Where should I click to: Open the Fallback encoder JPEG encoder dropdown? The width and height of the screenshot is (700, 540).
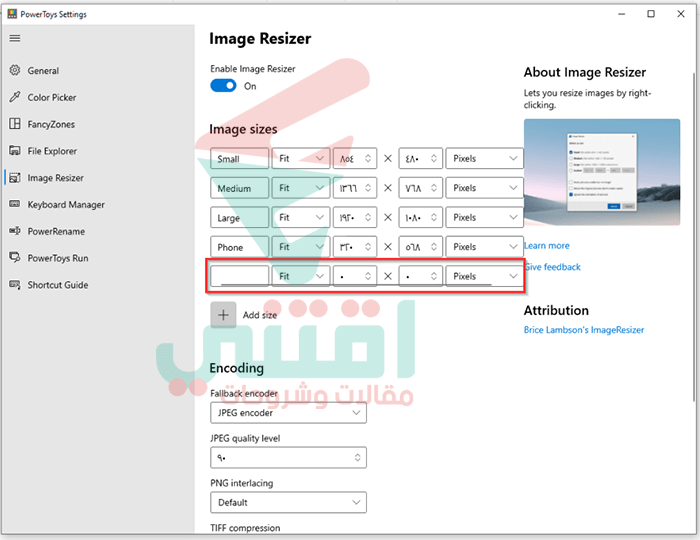point(288,413)
